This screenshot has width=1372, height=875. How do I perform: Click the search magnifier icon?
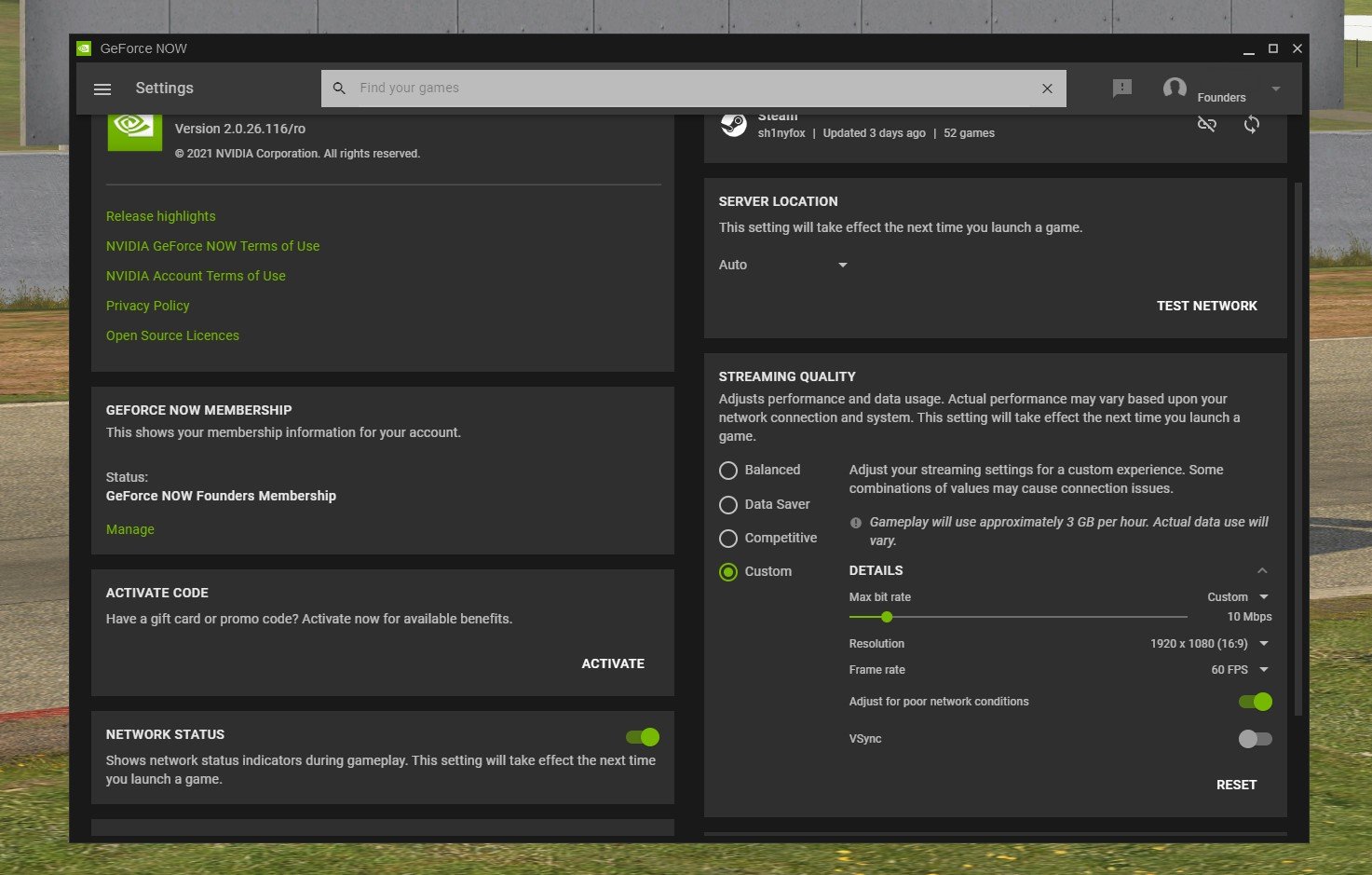point(339,89)
